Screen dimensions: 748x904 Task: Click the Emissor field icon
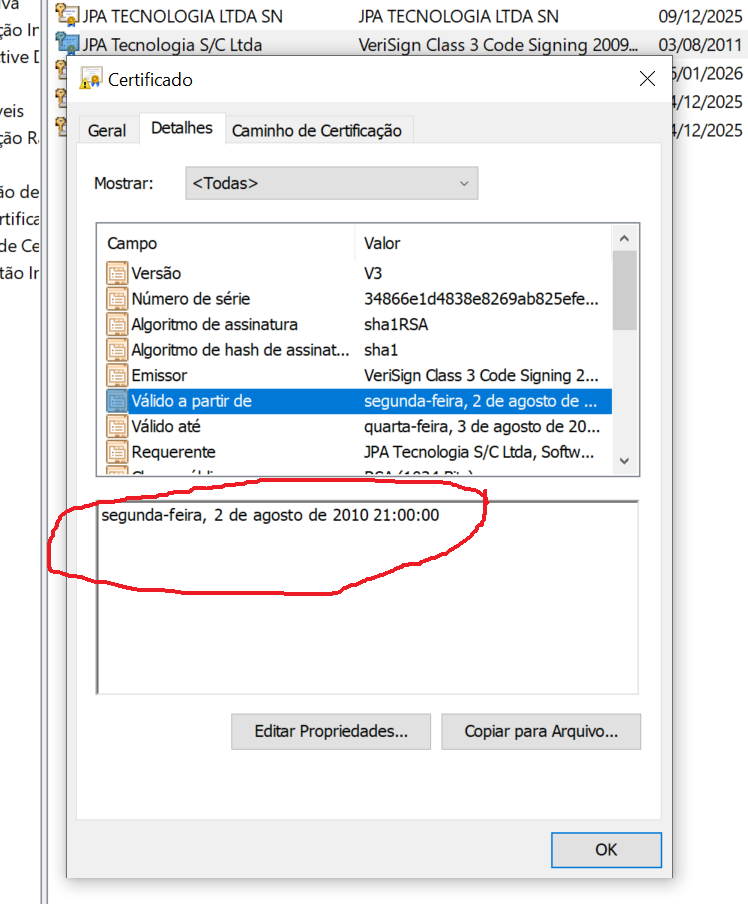pos(117,376)
